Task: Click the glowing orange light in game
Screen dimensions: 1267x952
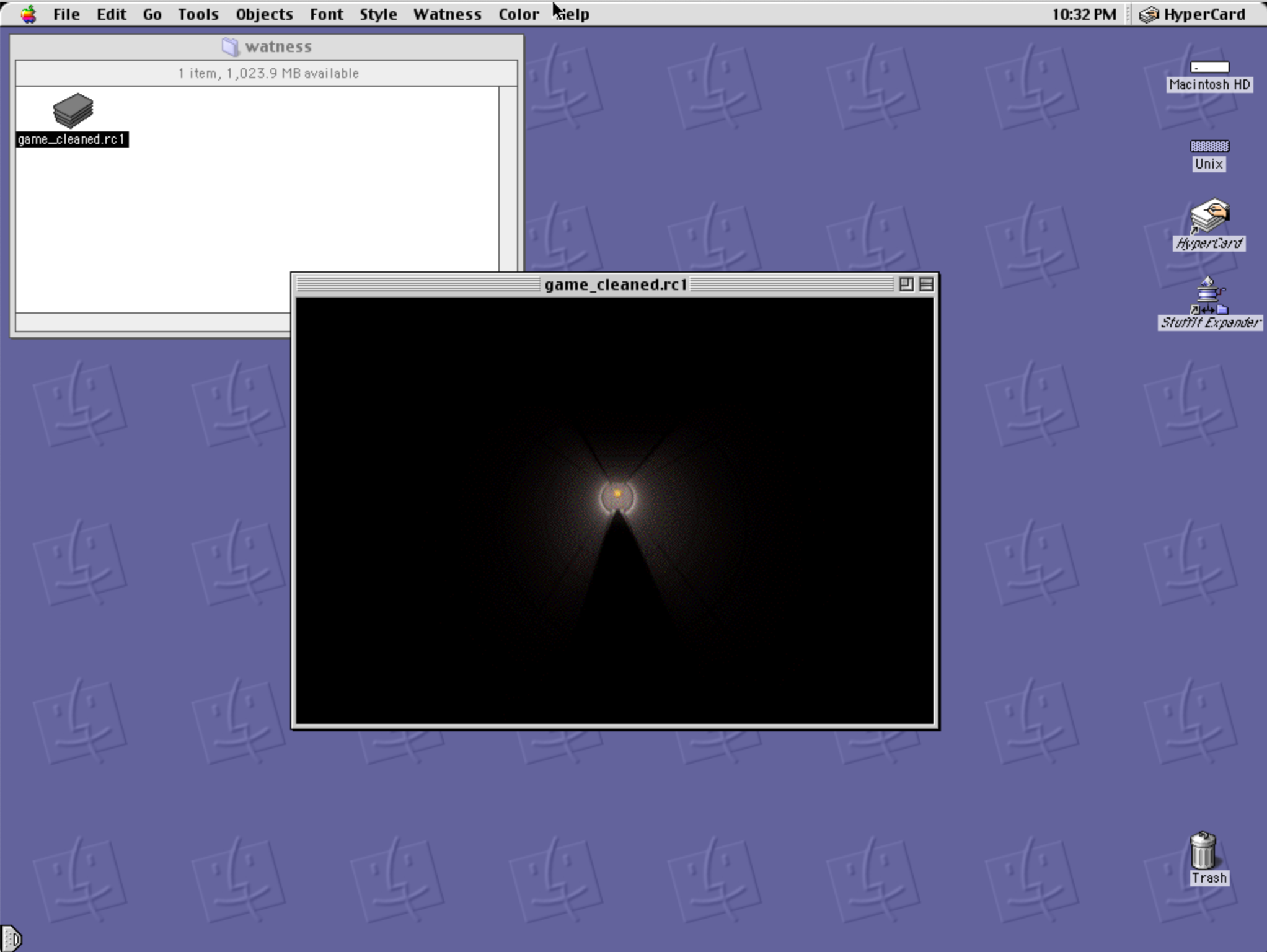Action: click(617, 494)
